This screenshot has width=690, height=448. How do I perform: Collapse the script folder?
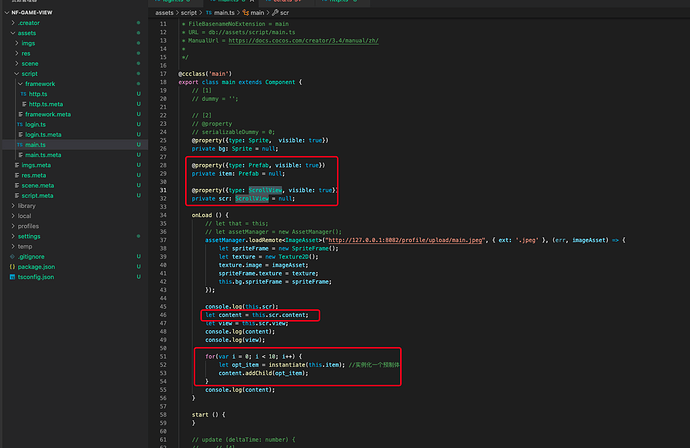[x=30, y=74]
